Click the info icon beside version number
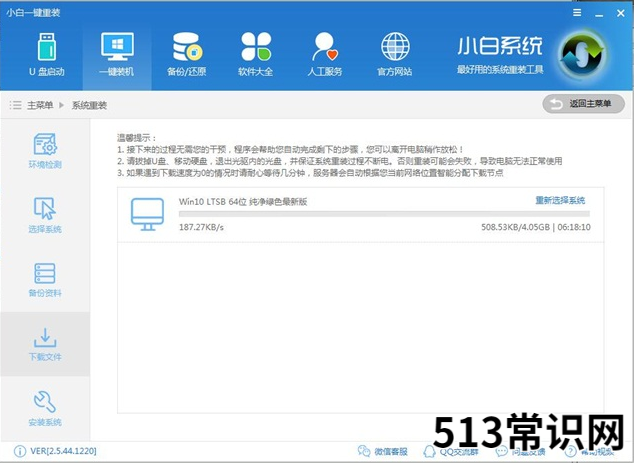 click(19, 451)
